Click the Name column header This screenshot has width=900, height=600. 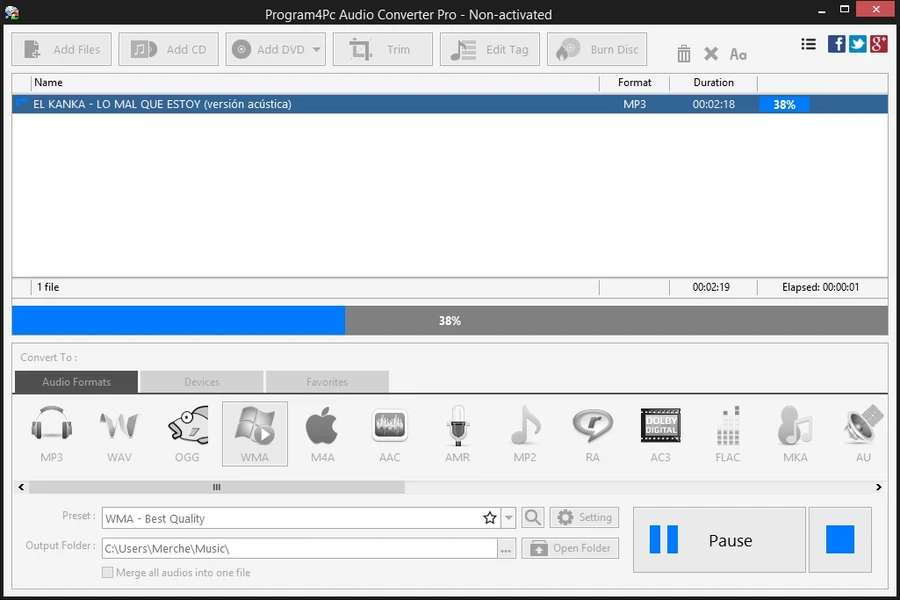pyautogui.click(x=315, y=83)
